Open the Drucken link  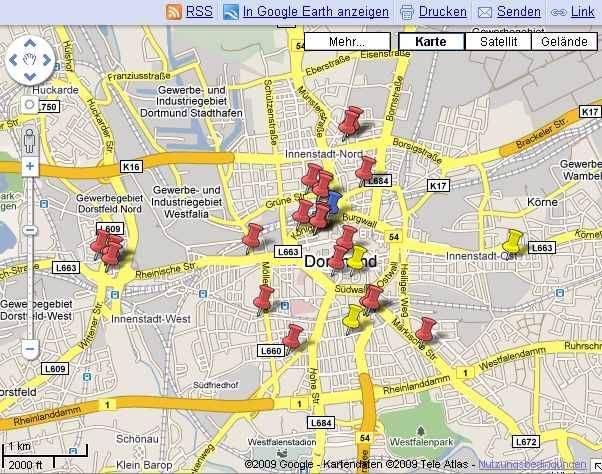point(443,12)
